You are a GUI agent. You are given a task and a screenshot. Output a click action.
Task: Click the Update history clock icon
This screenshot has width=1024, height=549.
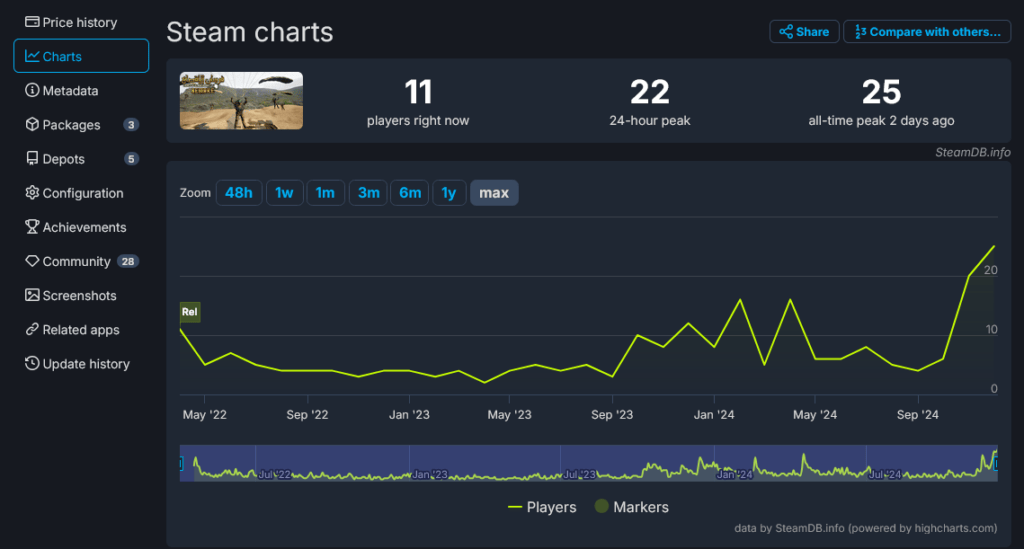[32, 363]
